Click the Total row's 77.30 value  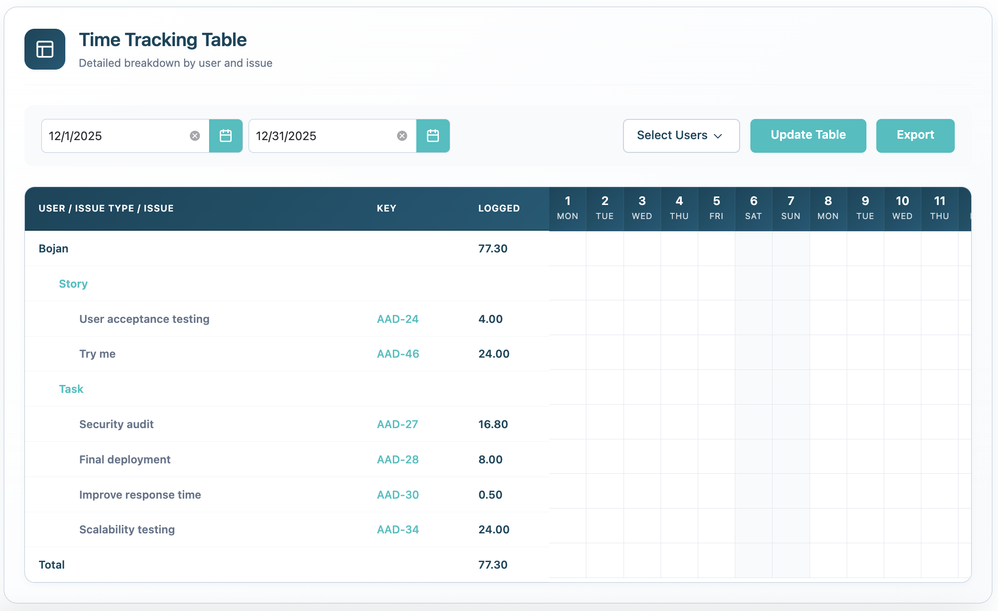coord(493,565)
